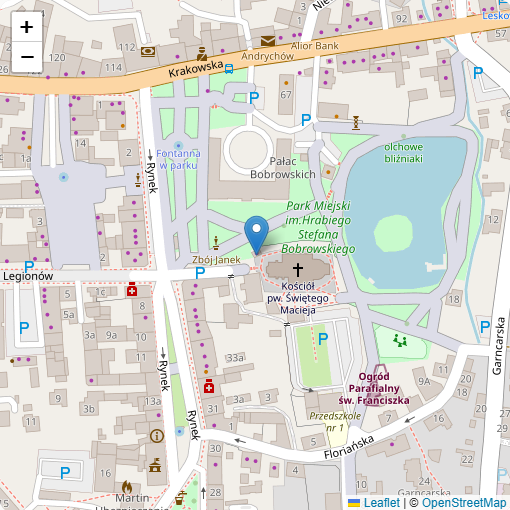Click the Zbój Janek statue icon
The height and width of the screenshot is (510, 510).
point(216,243)
